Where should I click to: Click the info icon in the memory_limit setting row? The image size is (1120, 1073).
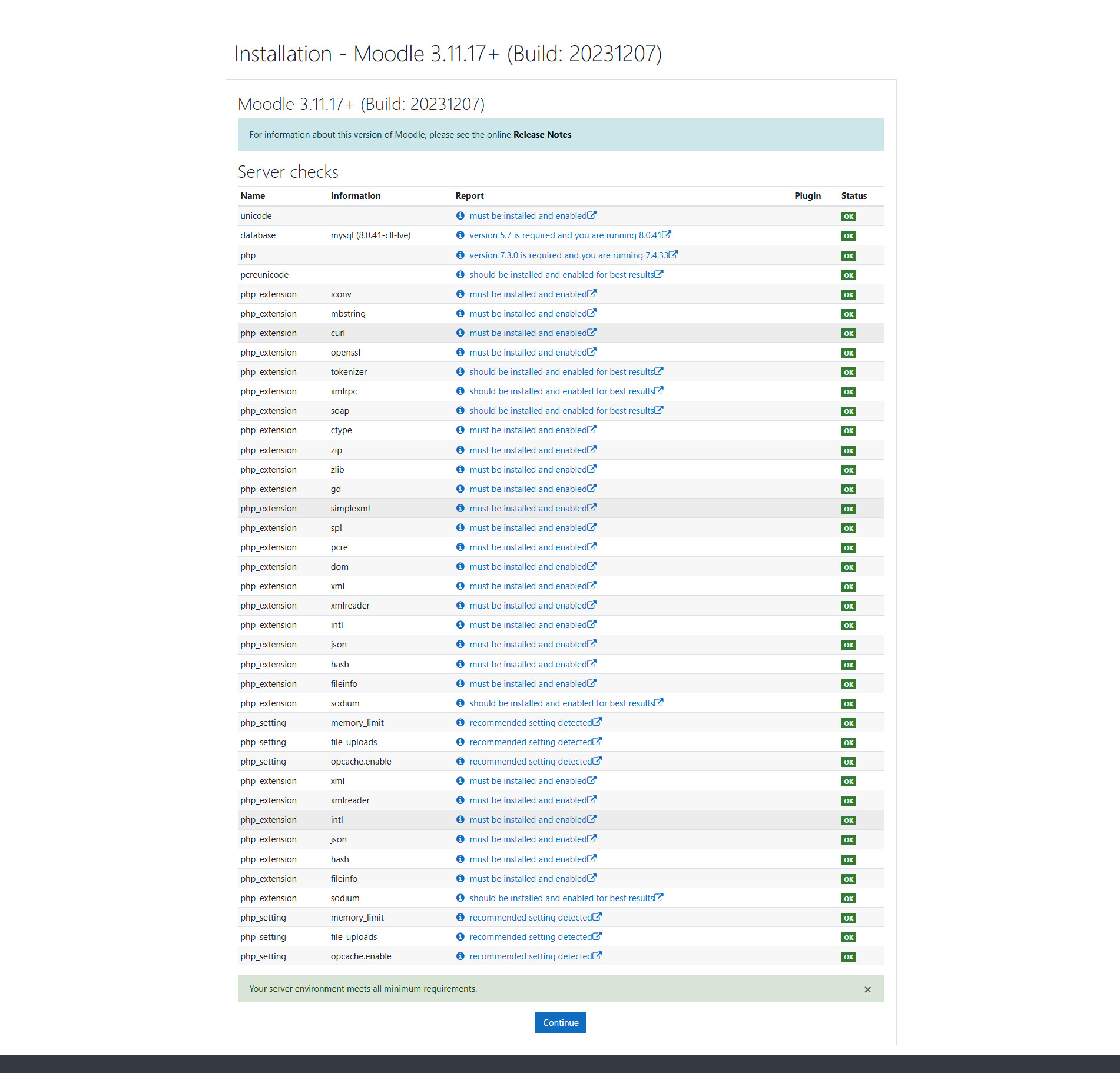click(460, 722)
